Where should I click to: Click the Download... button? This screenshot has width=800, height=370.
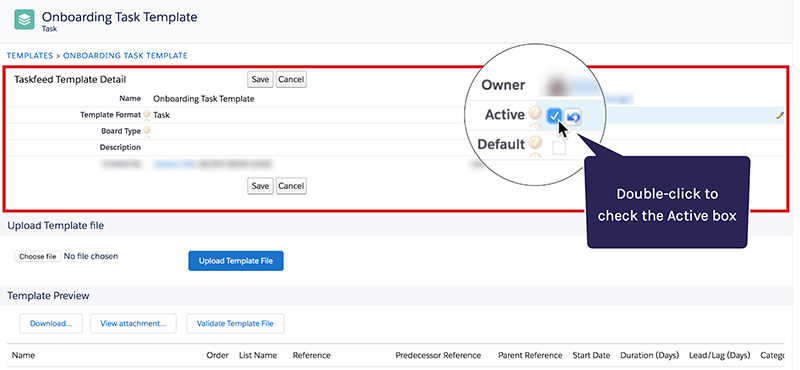point(51,324)
